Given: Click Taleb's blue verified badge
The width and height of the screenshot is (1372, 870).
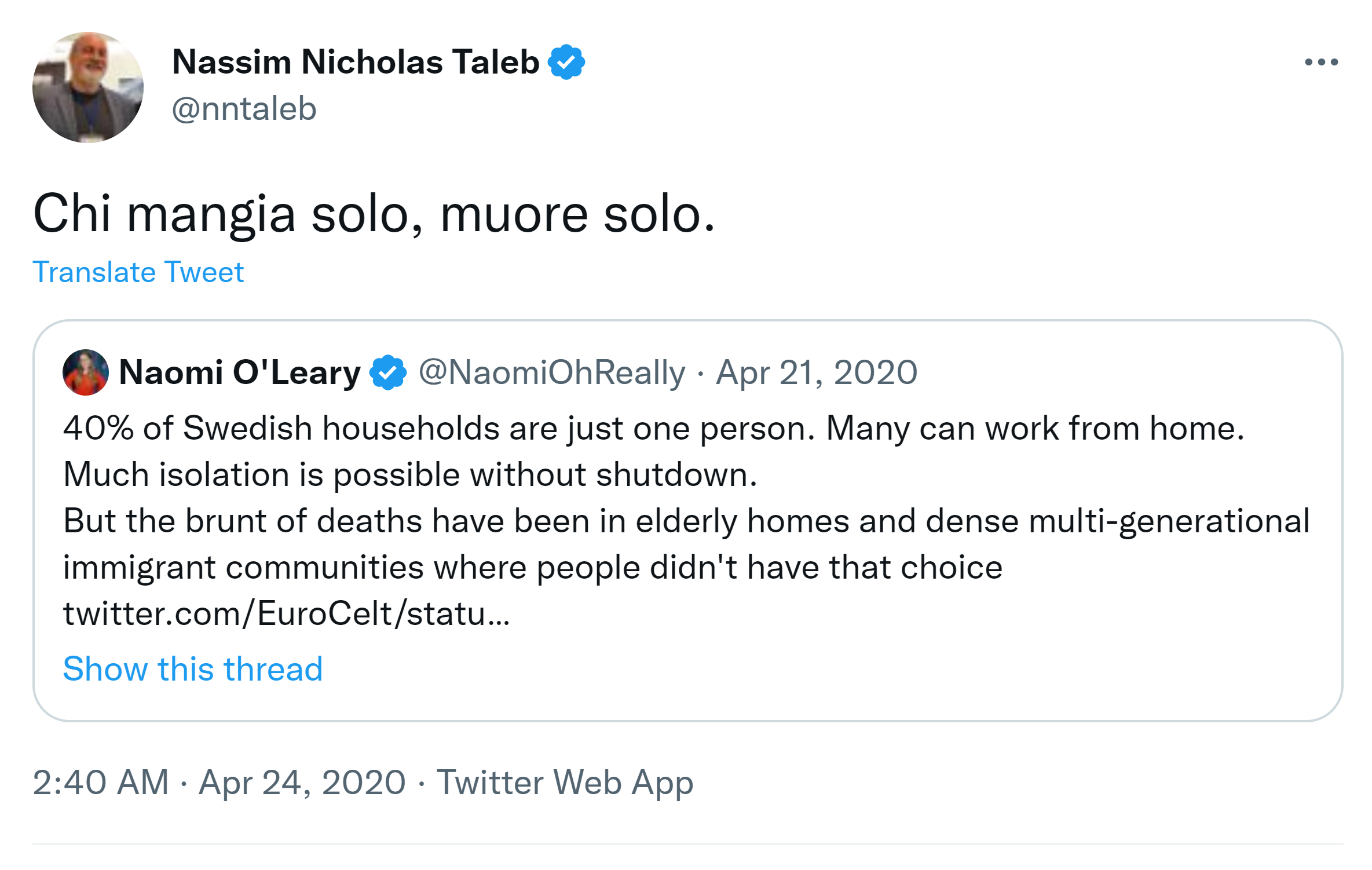Looking at the screenshot, I should click(x=566, y=62).
